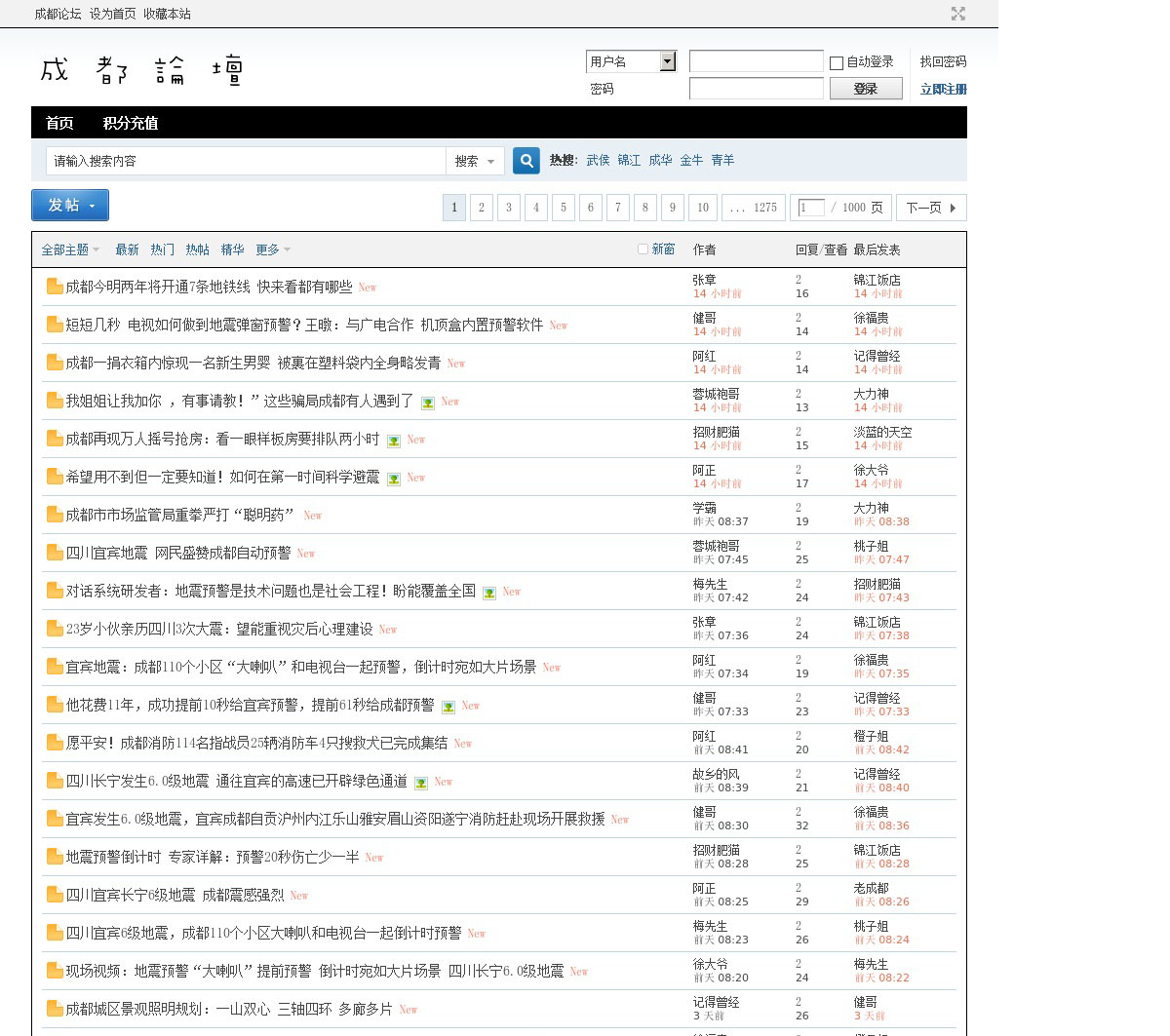The image size is (1170, 1036).
Task: Open the 积分充值 navigation item
Action: tap(131, 123)
